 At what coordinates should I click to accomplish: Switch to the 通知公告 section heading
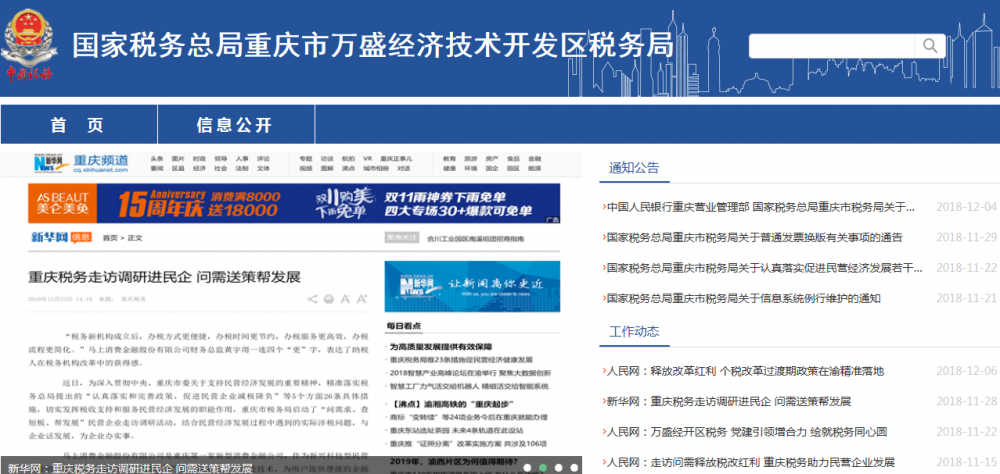pyautogui.click(x=634, y=167)
